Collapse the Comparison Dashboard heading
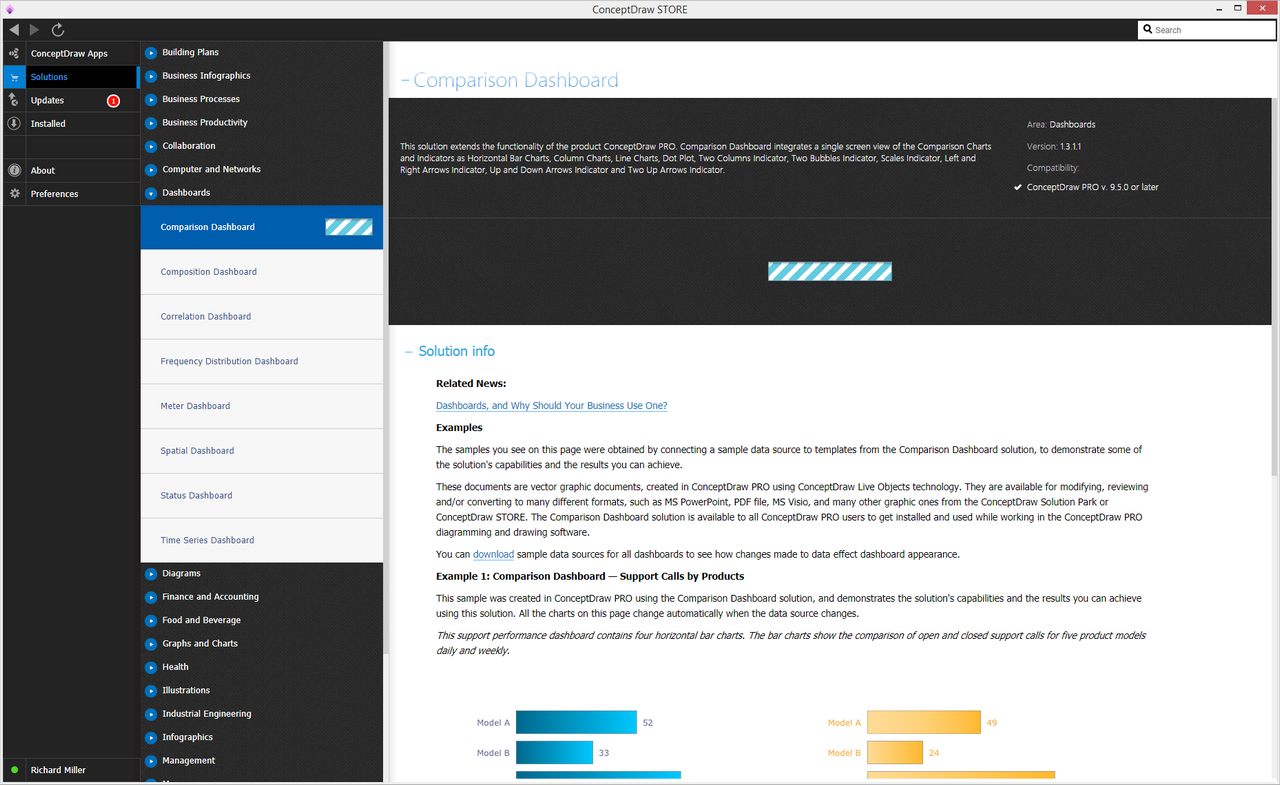 point(405,81)
